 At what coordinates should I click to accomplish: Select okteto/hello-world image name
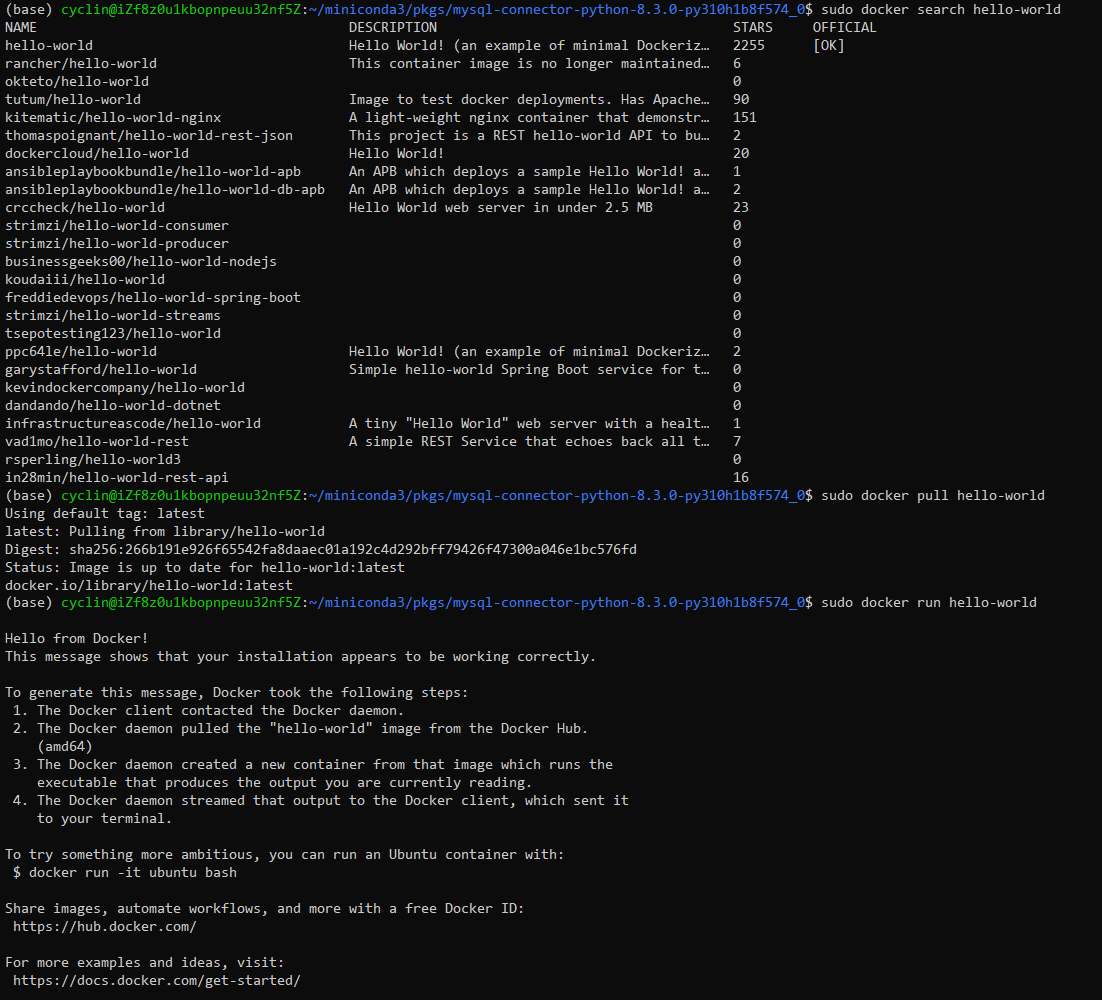[77, 82]
